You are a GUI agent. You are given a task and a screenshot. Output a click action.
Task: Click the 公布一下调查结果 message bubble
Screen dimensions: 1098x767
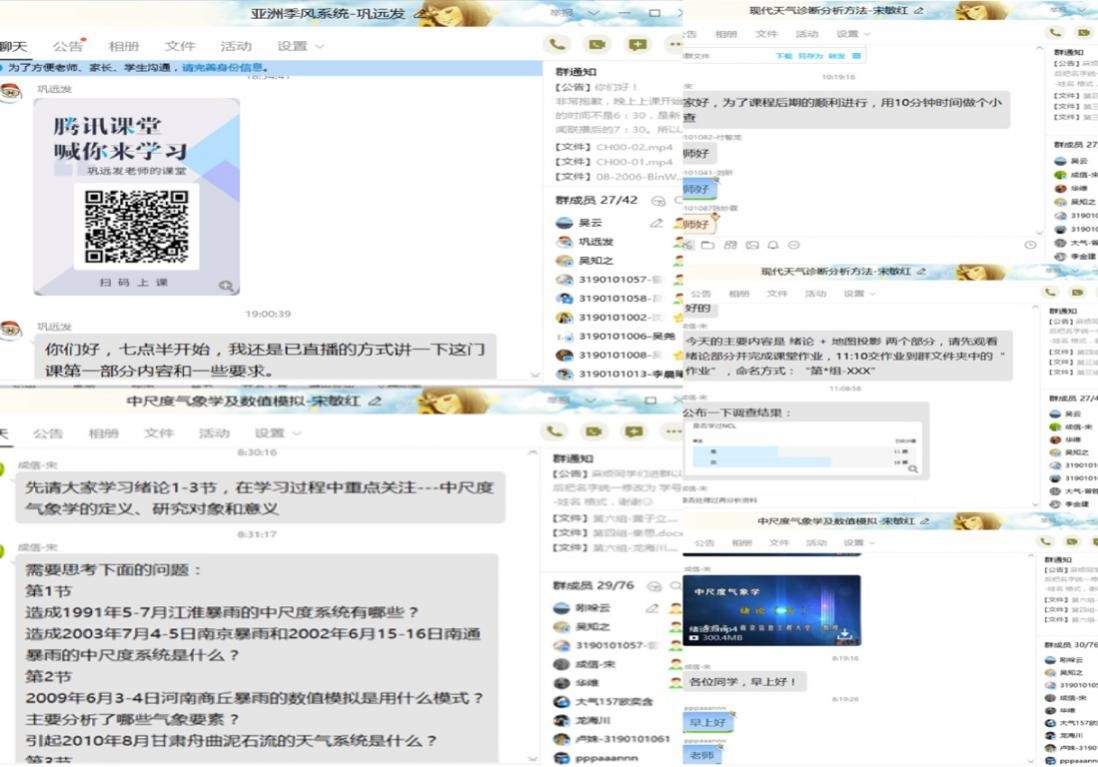pos(805,441)
